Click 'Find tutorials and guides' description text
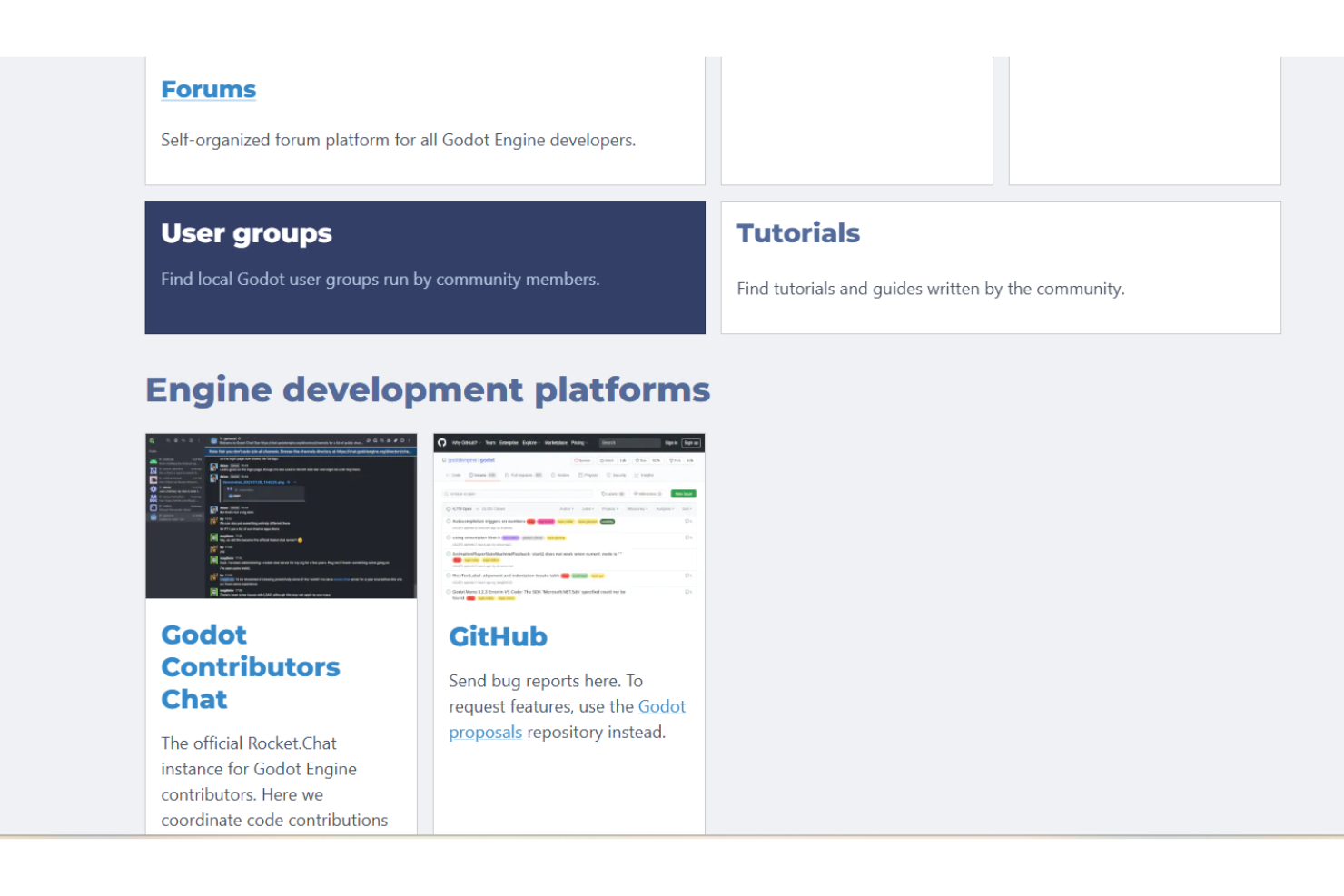Image resolution: width=1344 pixels, height=896 pixels. (930, 289)
